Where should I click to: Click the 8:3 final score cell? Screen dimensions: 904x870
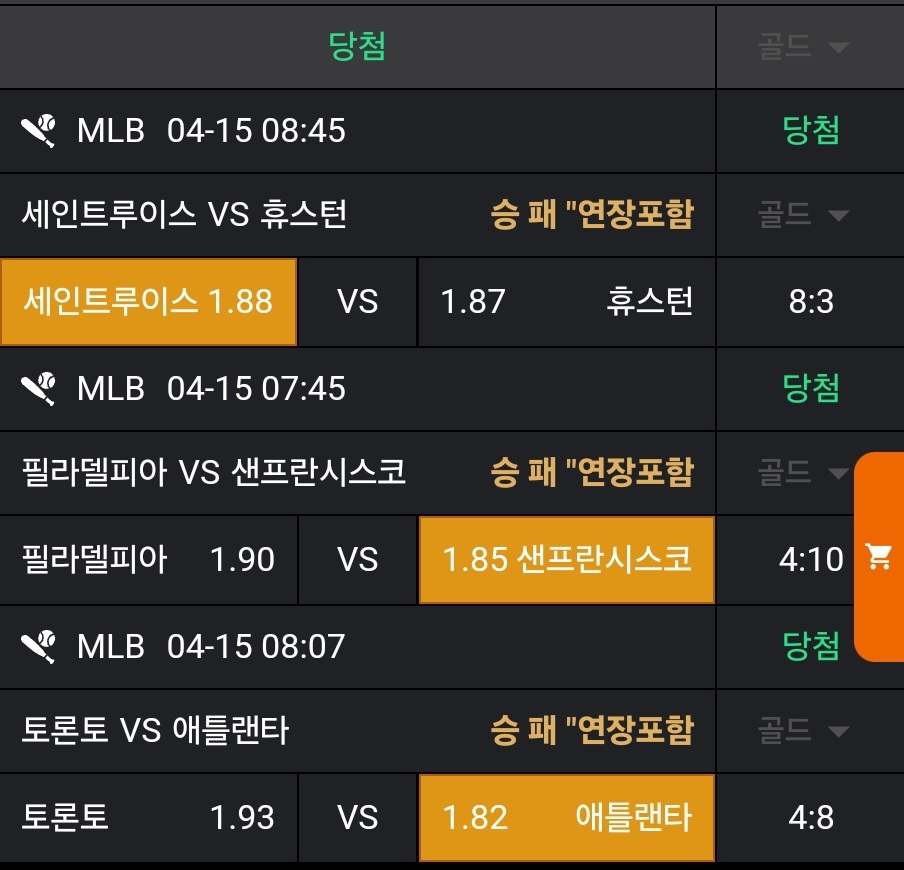tap(811, 301)
